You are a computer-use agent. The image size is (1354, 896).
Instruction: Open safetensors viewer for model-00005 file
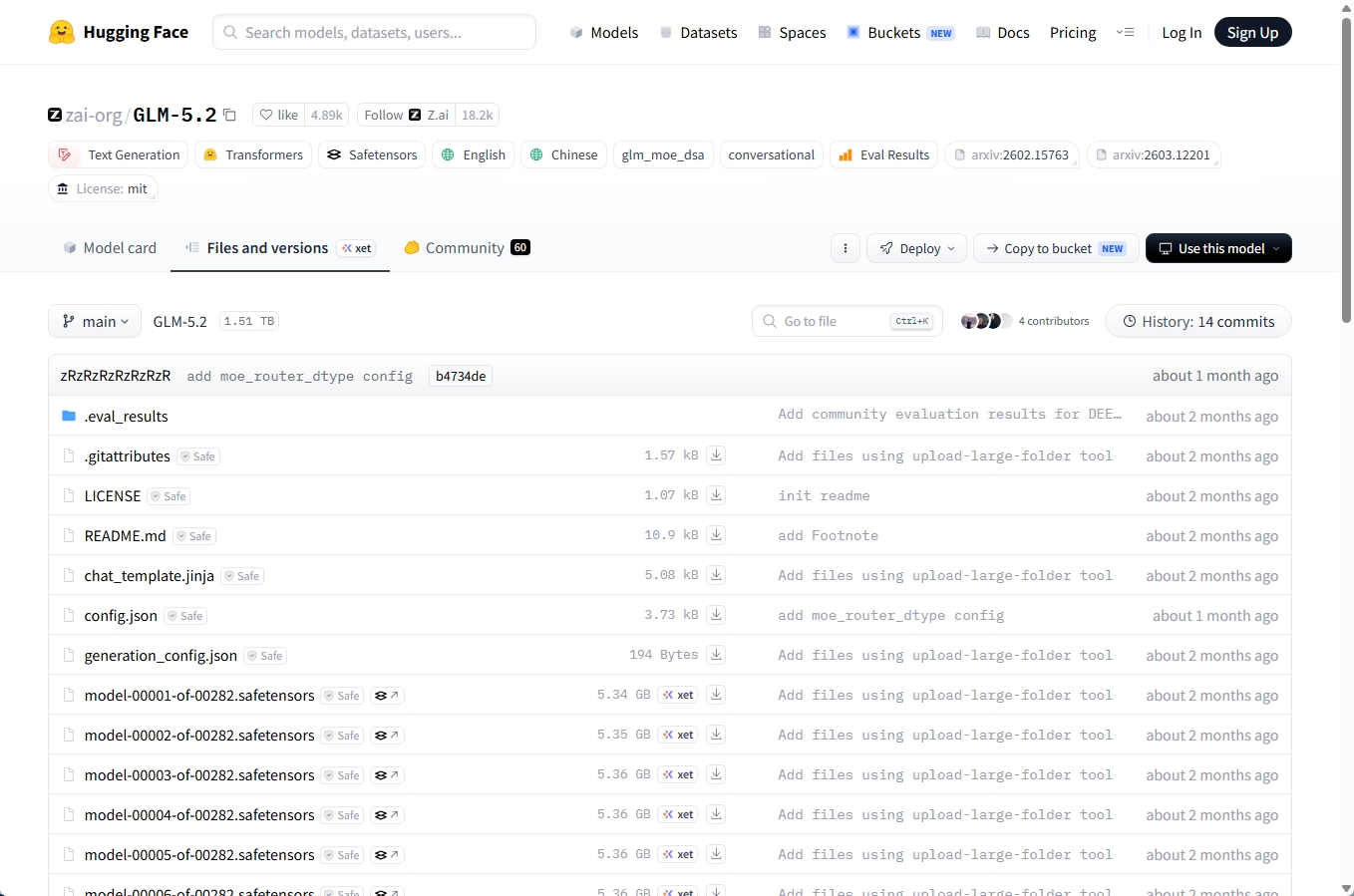tap(387, 855)
